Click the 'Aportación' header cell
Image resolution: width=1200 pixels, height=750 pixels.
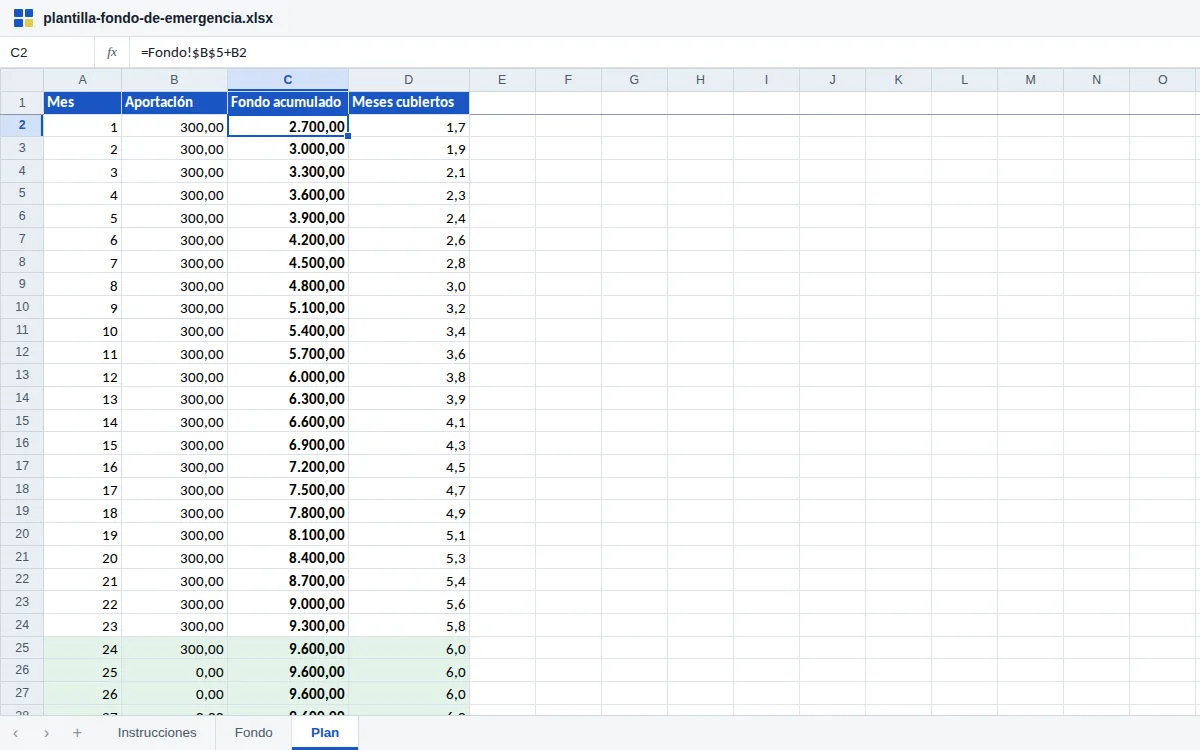click(x=174, y=102)
